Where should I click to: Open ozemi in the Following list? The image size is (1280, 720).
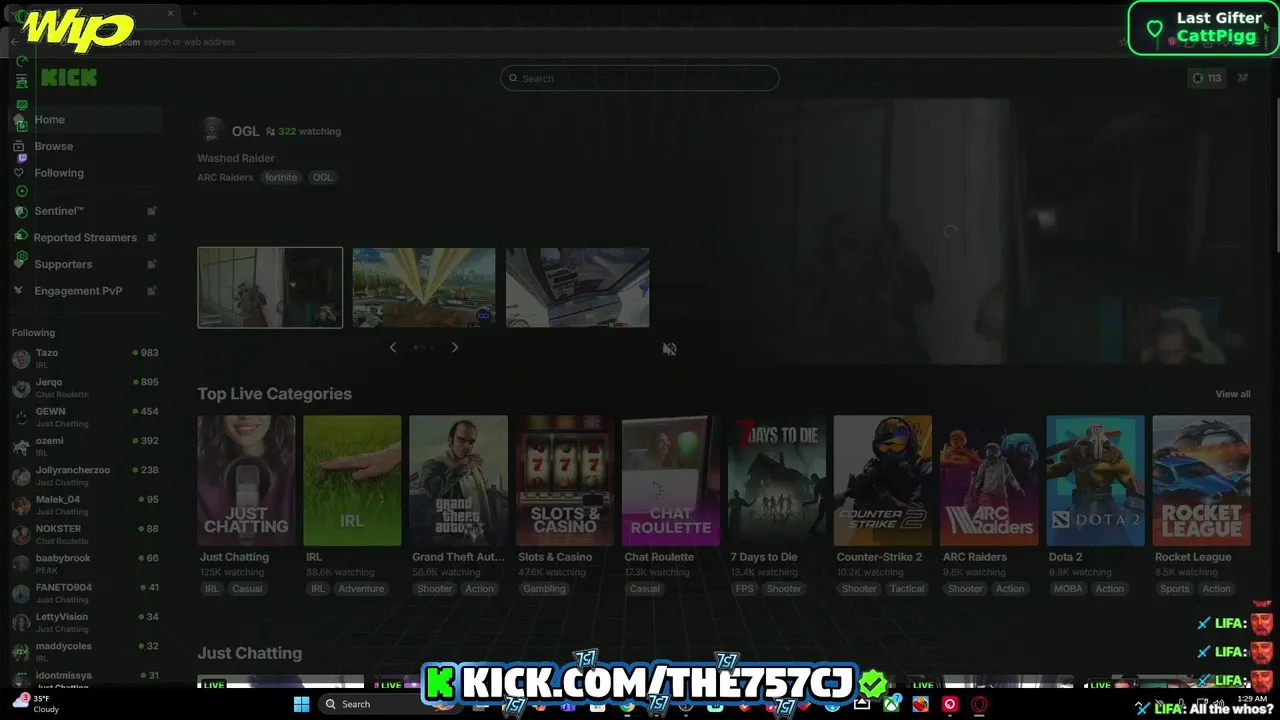[x=85, y=446]
